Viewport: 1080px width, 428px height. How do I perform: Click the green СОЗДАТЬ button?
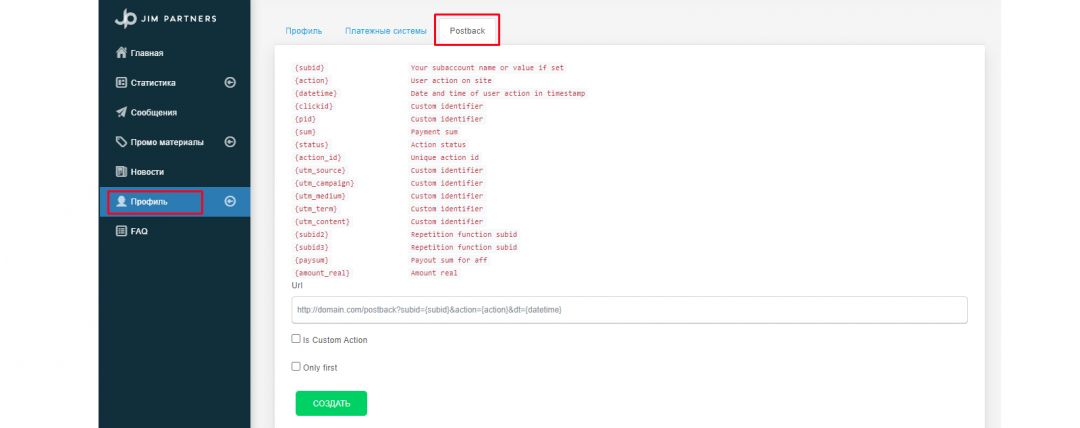(x=331, y=403)
